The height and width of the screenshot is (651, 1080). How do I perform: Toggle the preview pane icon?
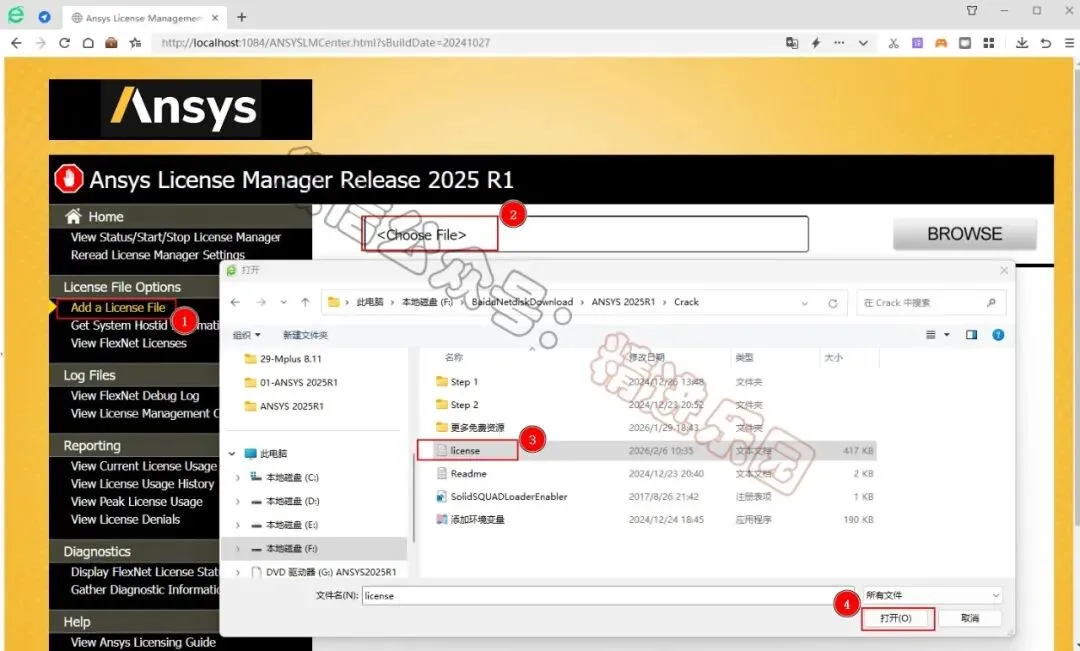(x=971, y=335)
